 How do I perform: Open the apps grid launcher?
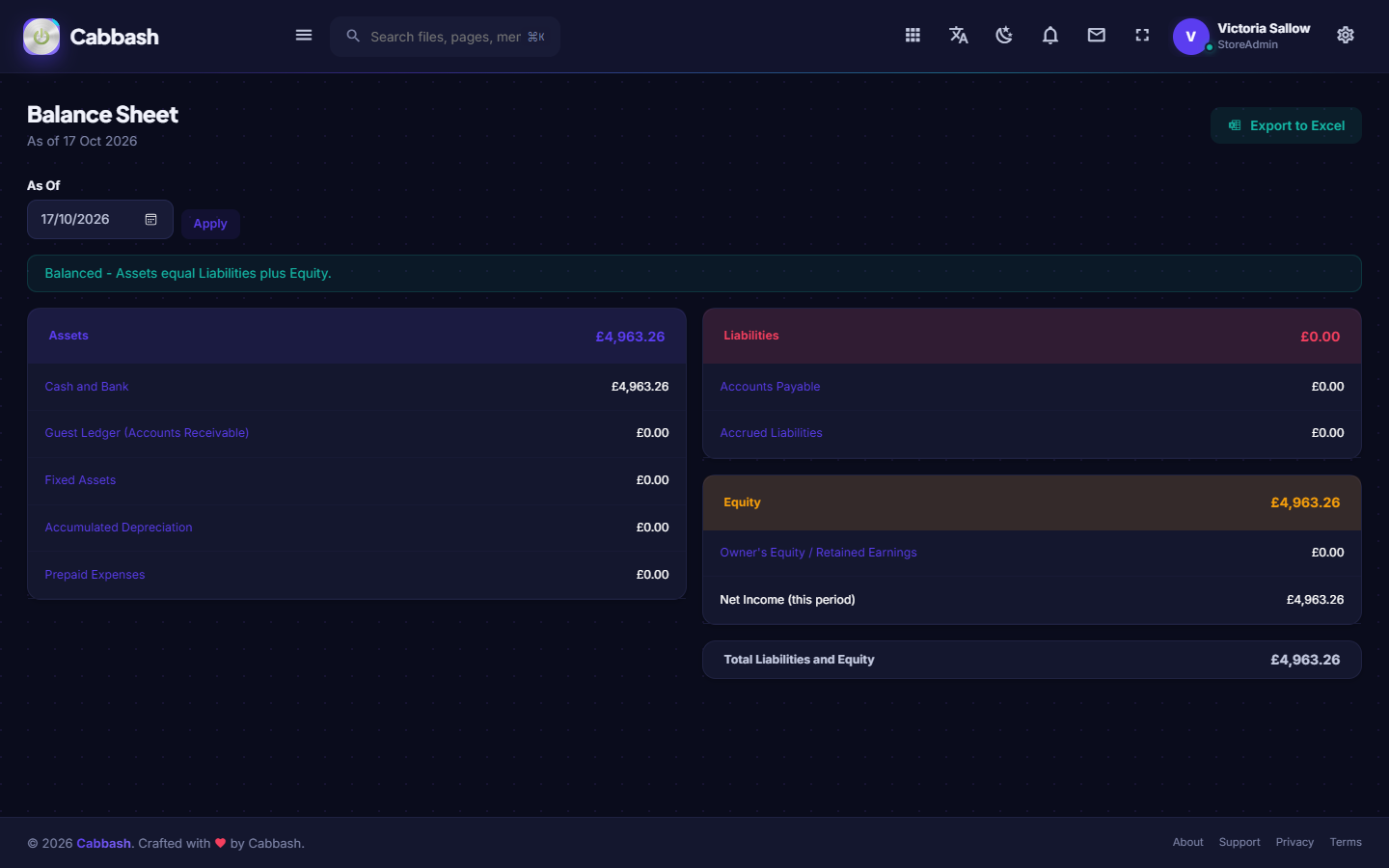coord(912,36)
